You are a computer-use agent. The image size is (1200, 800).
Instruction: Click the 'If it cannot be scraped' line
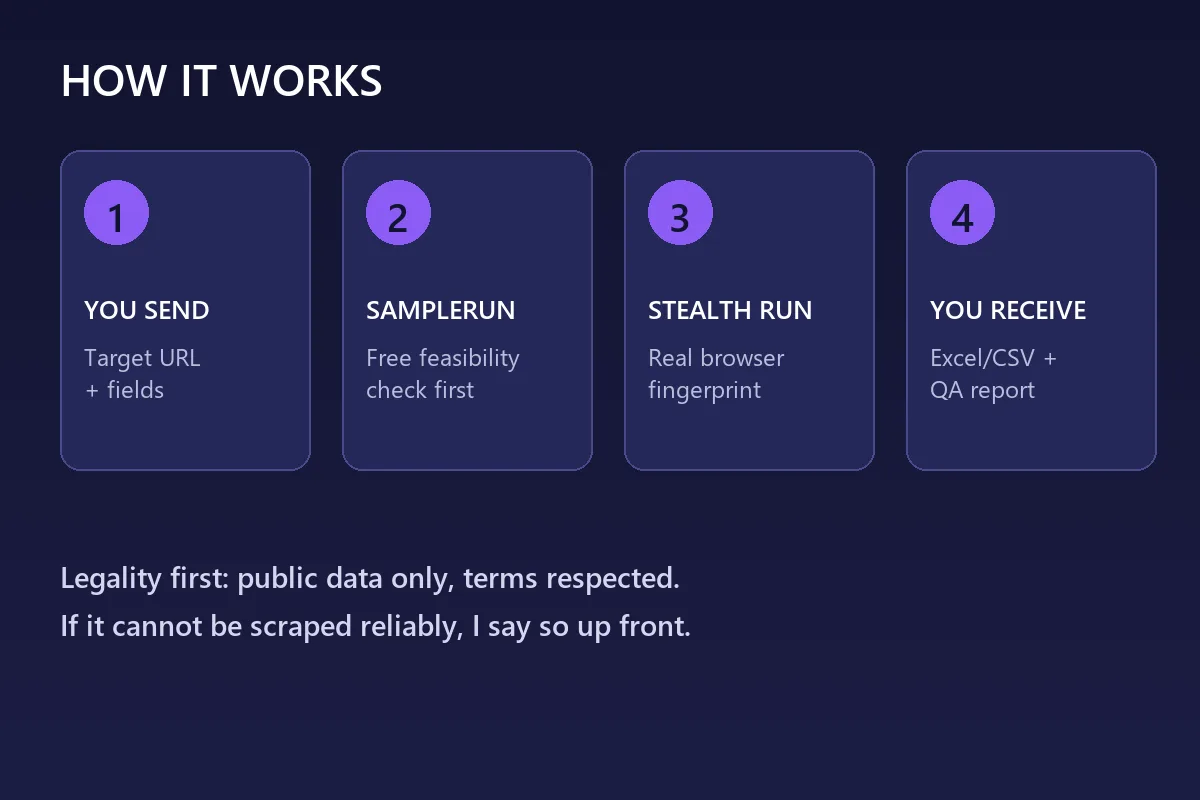pos(376,627)
